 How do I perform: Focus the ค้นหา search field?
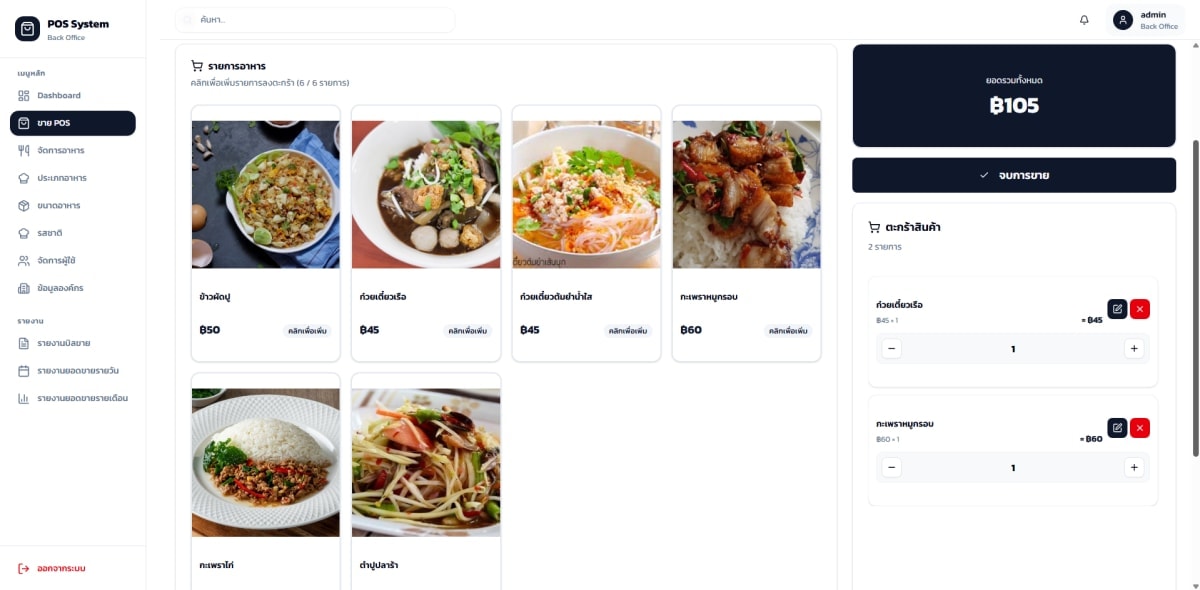(x=315, y=20)
